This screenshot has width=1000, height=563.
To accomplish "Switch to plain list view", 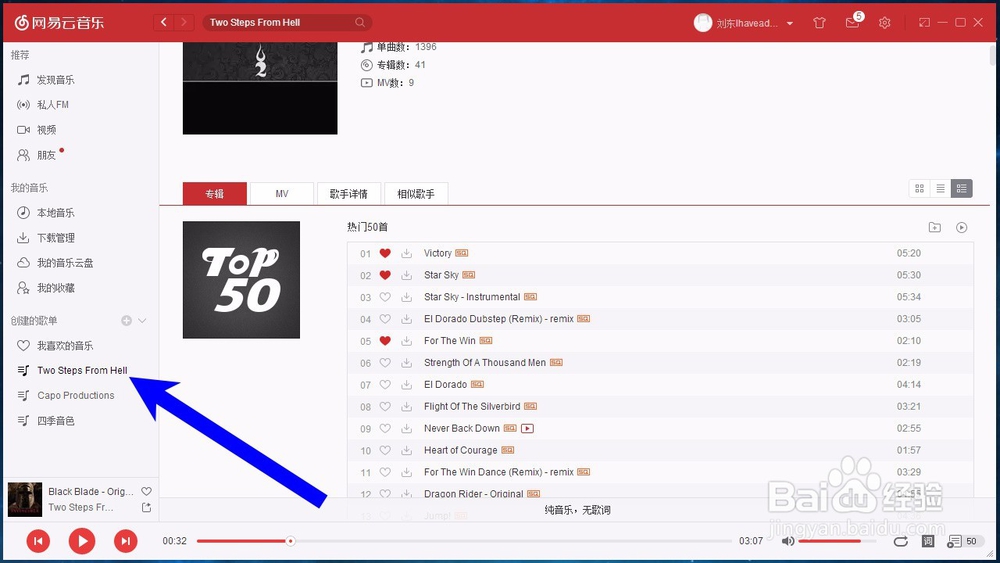I will pyautogui.click(x=941, y=188).
